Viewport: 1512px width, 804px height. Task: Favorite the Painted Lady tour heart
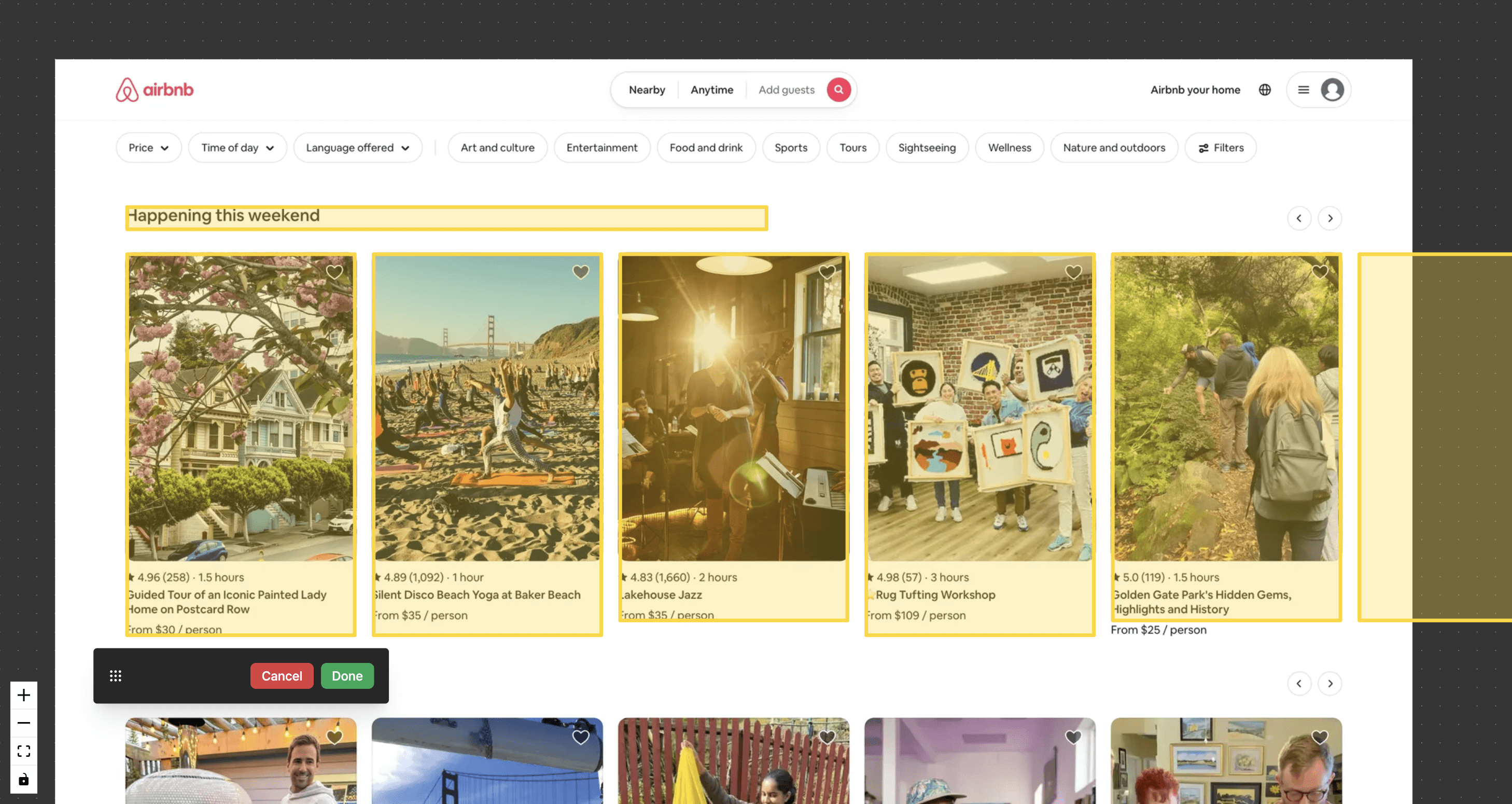click(334, 272)
